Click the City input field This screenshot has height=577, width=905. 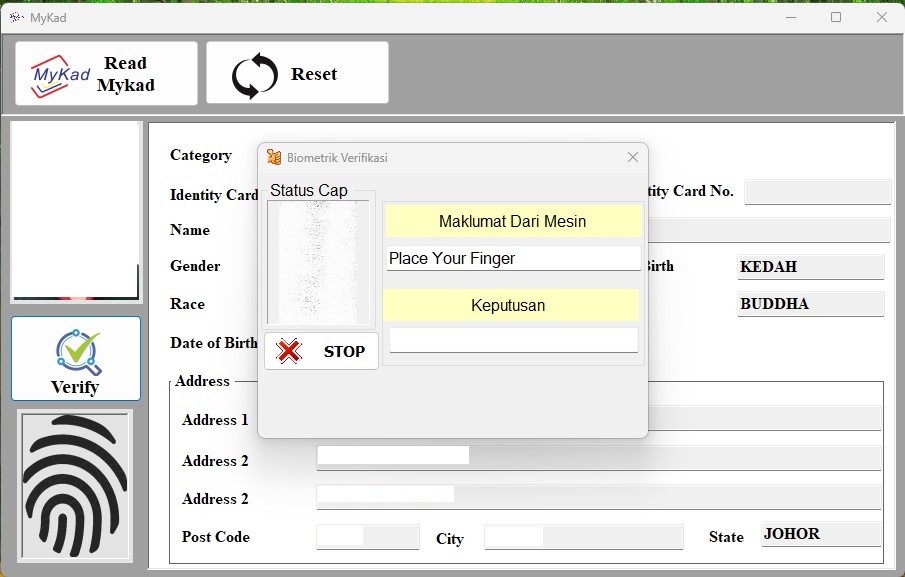pyautogui.click(x=583, y=537)
